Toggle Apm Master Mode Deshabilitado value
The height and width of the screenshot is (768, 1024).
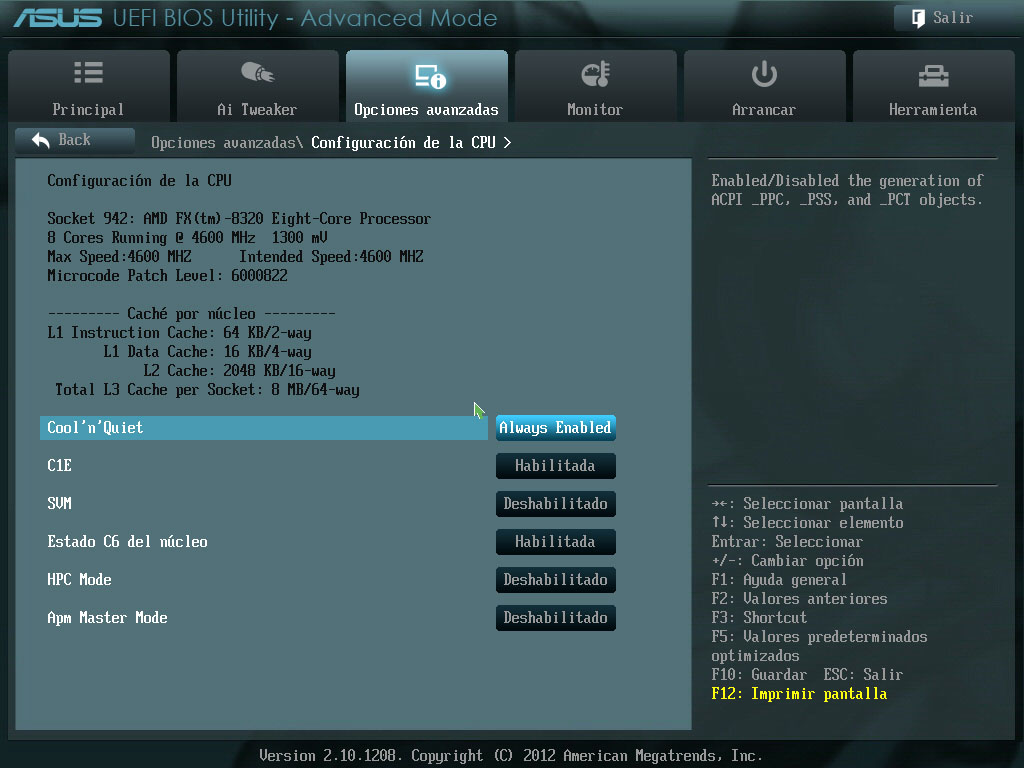pyautogui.click(x=555, y=618)
